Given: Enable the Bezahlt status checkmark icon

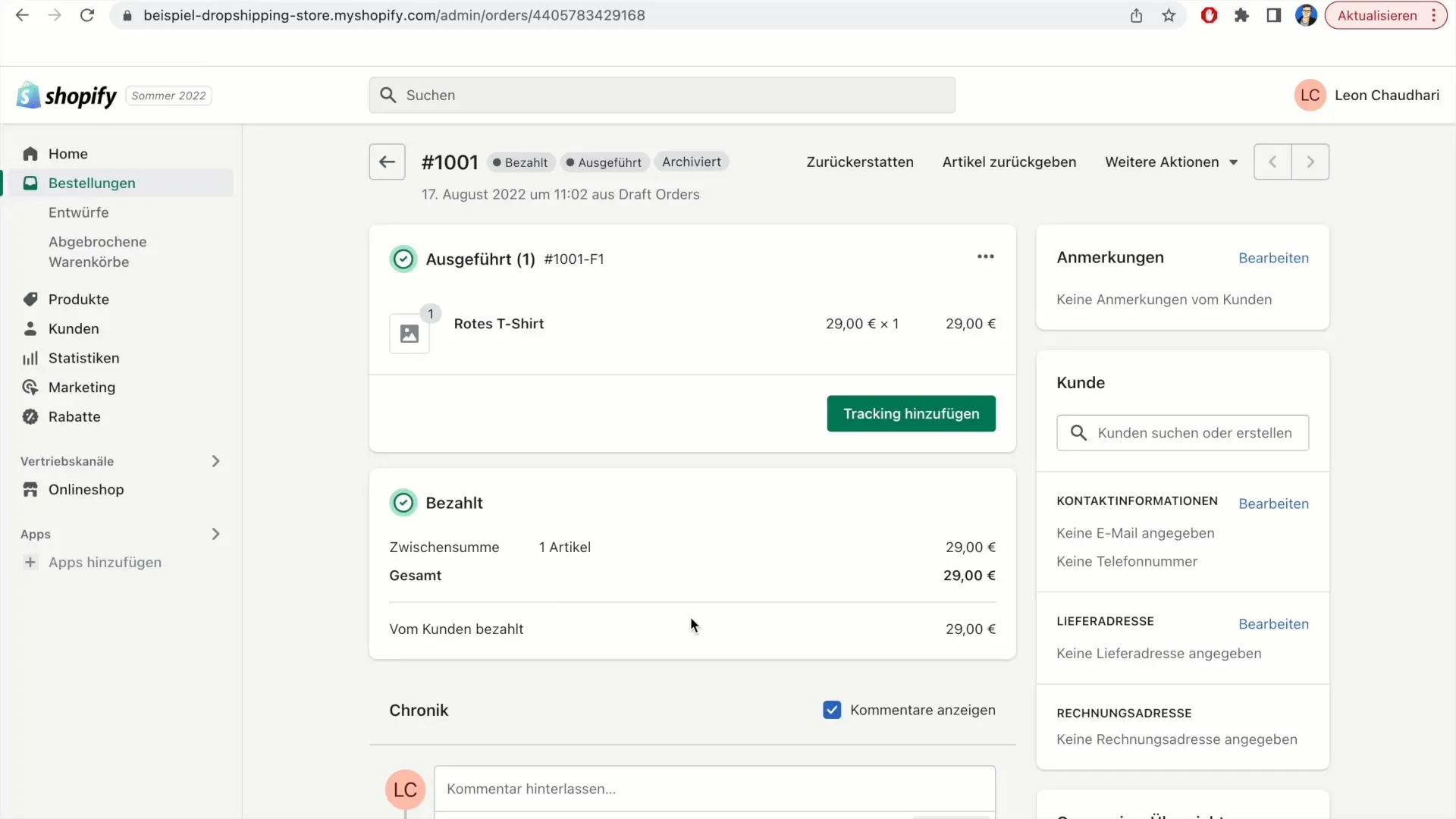Looking at the screenshot, I should coord(402,502).
